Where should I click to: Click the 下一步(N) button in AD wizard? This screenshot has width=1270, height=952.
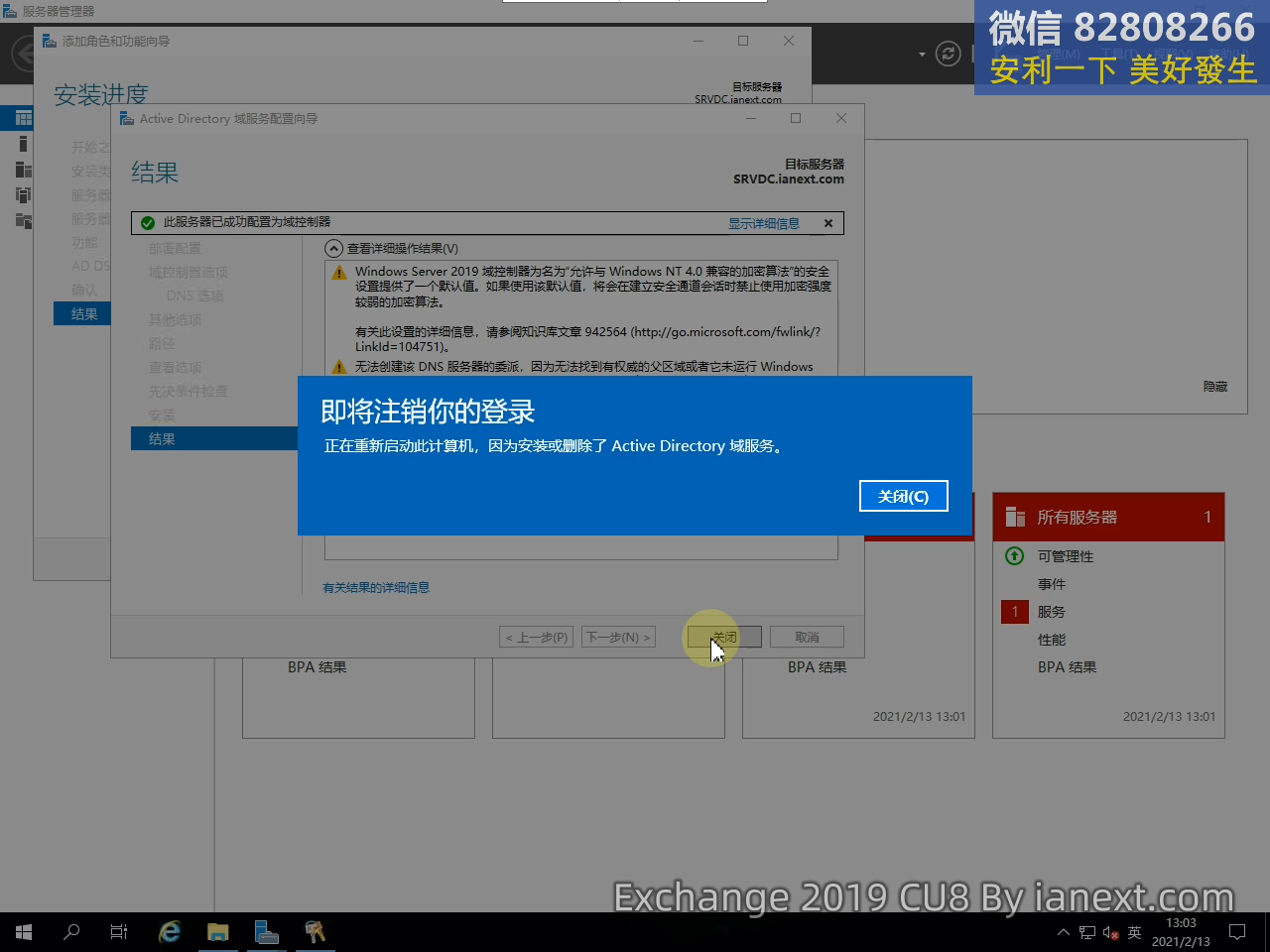coord(619,637)
